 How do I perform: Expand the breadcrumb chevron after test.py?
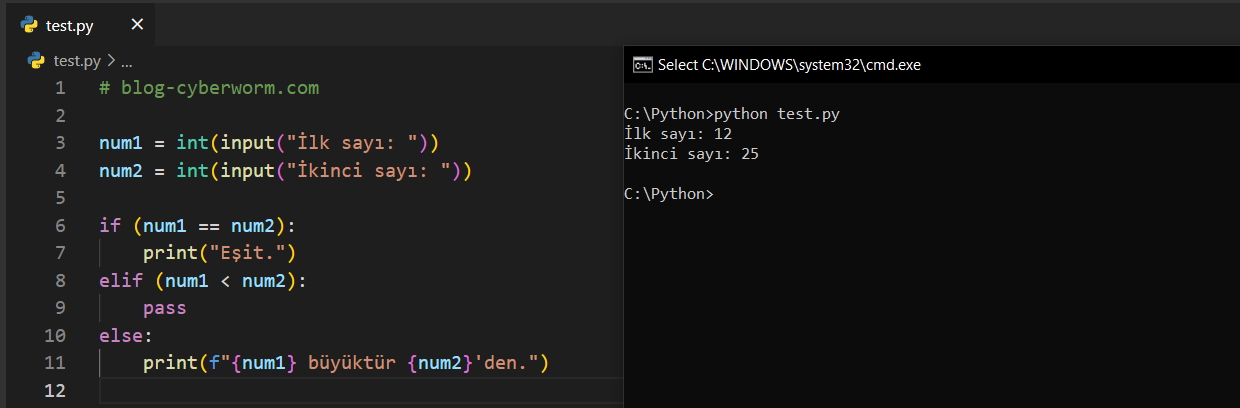[110, 61]
